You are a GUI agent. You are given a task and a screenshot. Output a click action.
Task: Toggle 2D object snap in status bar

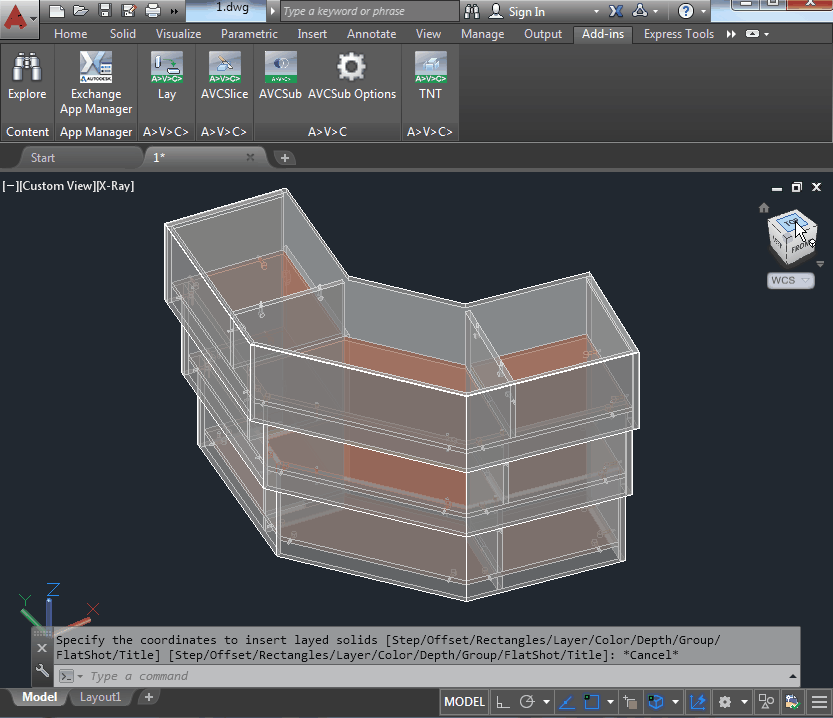pyautogui.click(x=591, y=702)
